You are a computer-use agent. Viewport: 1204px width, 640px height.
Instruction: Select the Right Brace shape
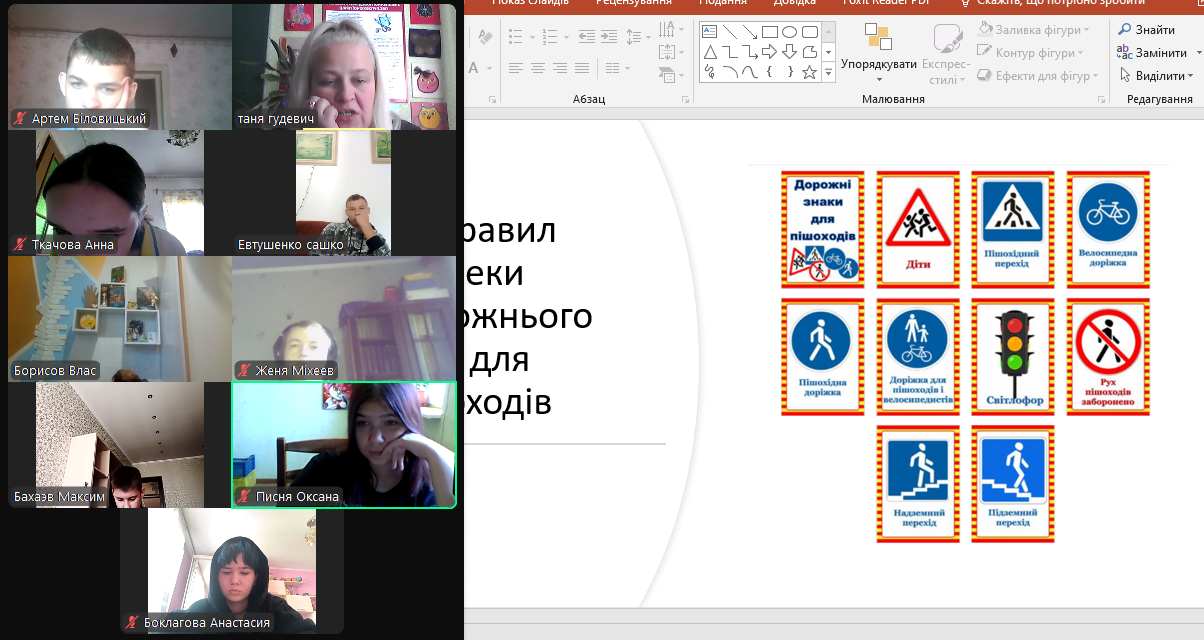790,72
